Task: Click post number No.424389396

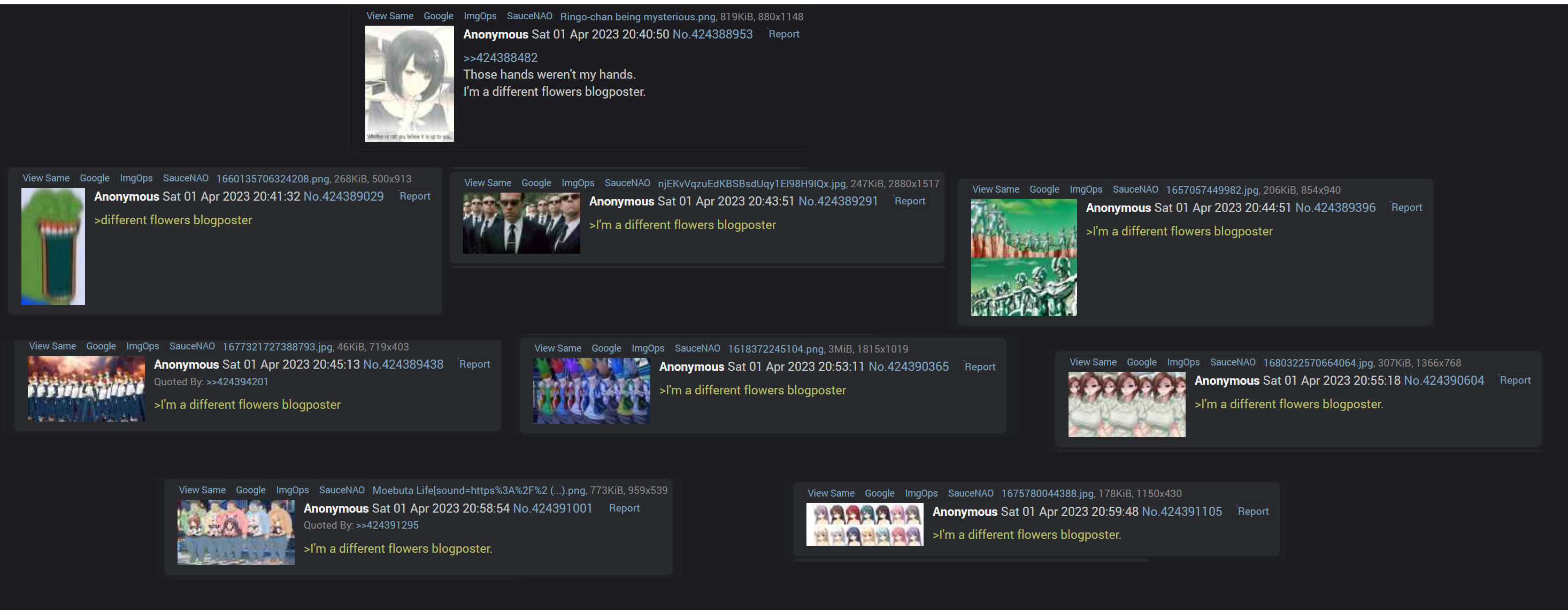Action: [1335, 208]
